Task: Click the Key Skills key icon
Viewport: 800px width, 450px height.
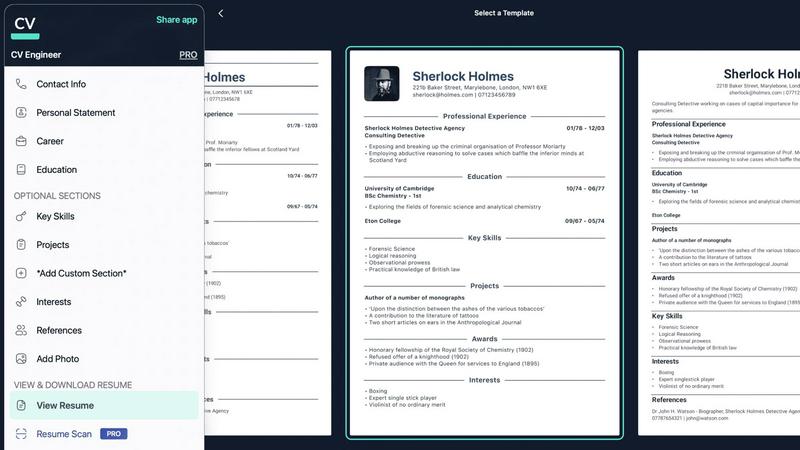Action: click(21, 216)
